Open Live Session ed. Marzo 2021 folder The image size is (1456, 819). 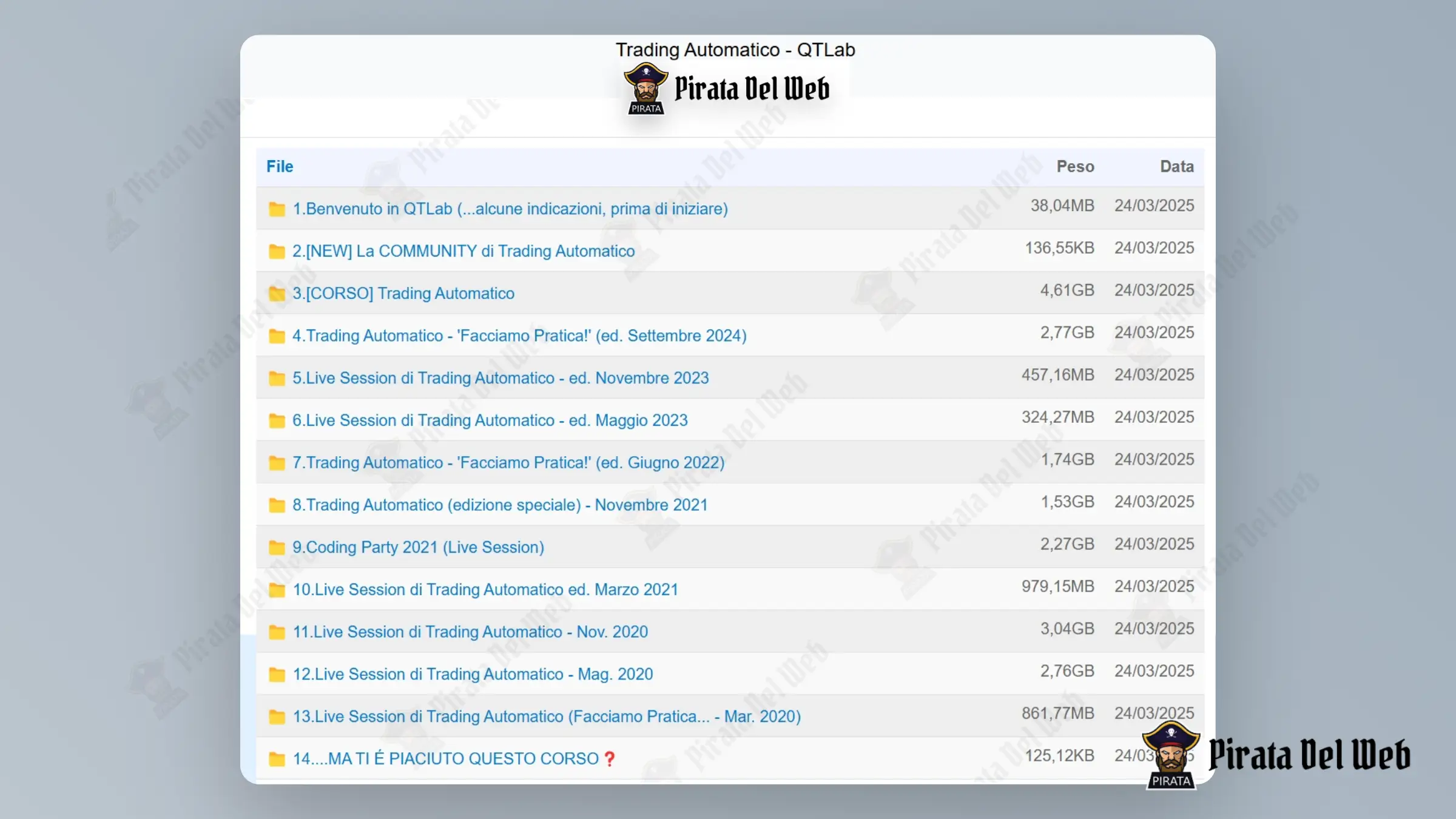(x=485, y=590)
